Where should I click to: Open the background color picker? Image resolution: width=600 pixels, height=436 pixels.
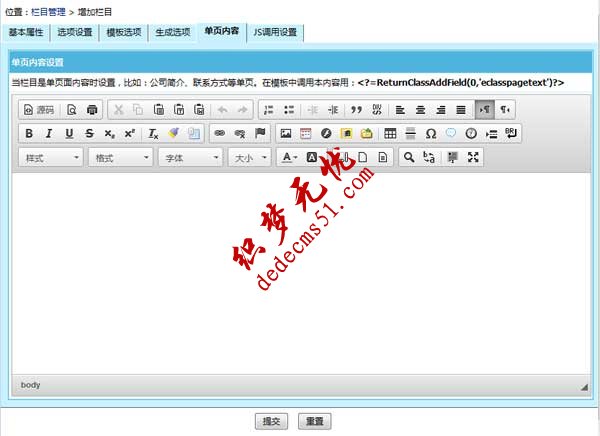point(311,157)
